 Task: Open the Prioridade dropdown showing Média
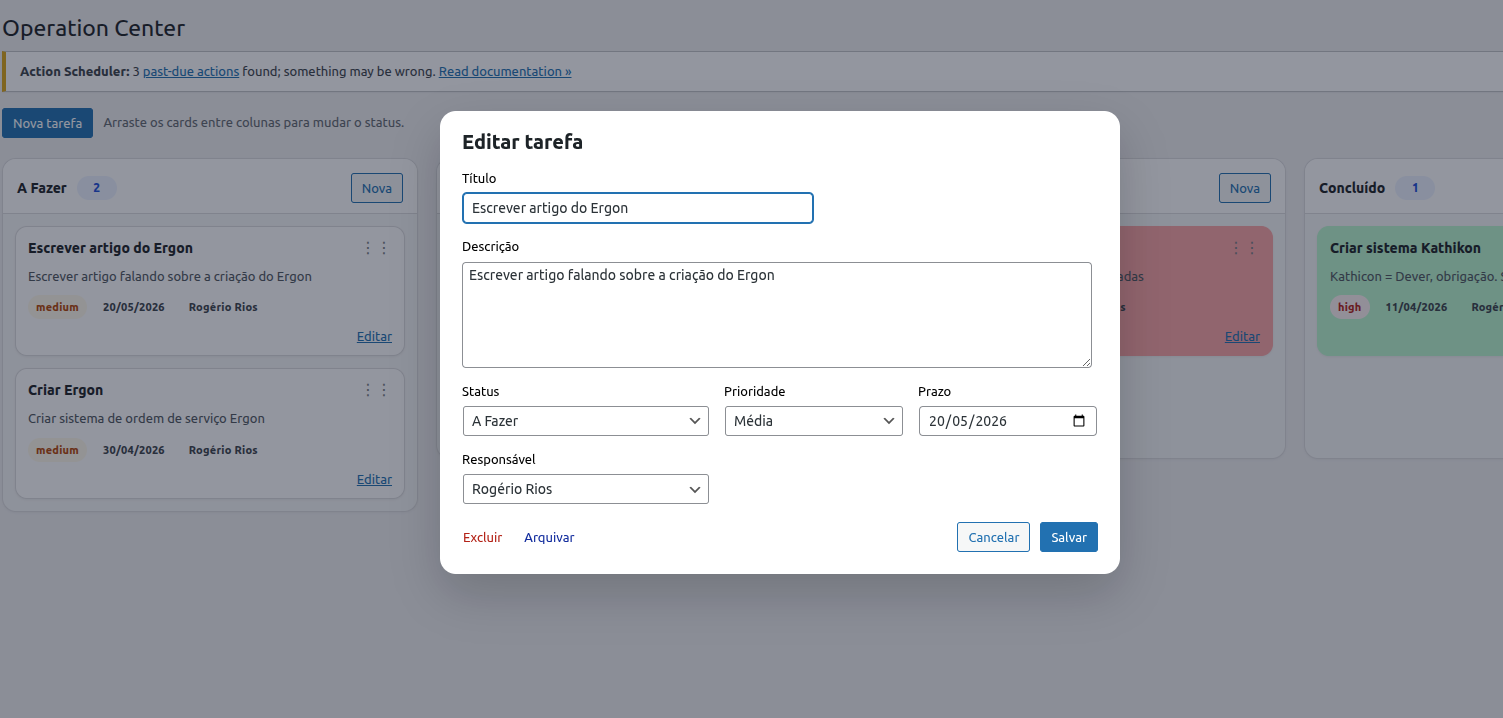(814, 421)
